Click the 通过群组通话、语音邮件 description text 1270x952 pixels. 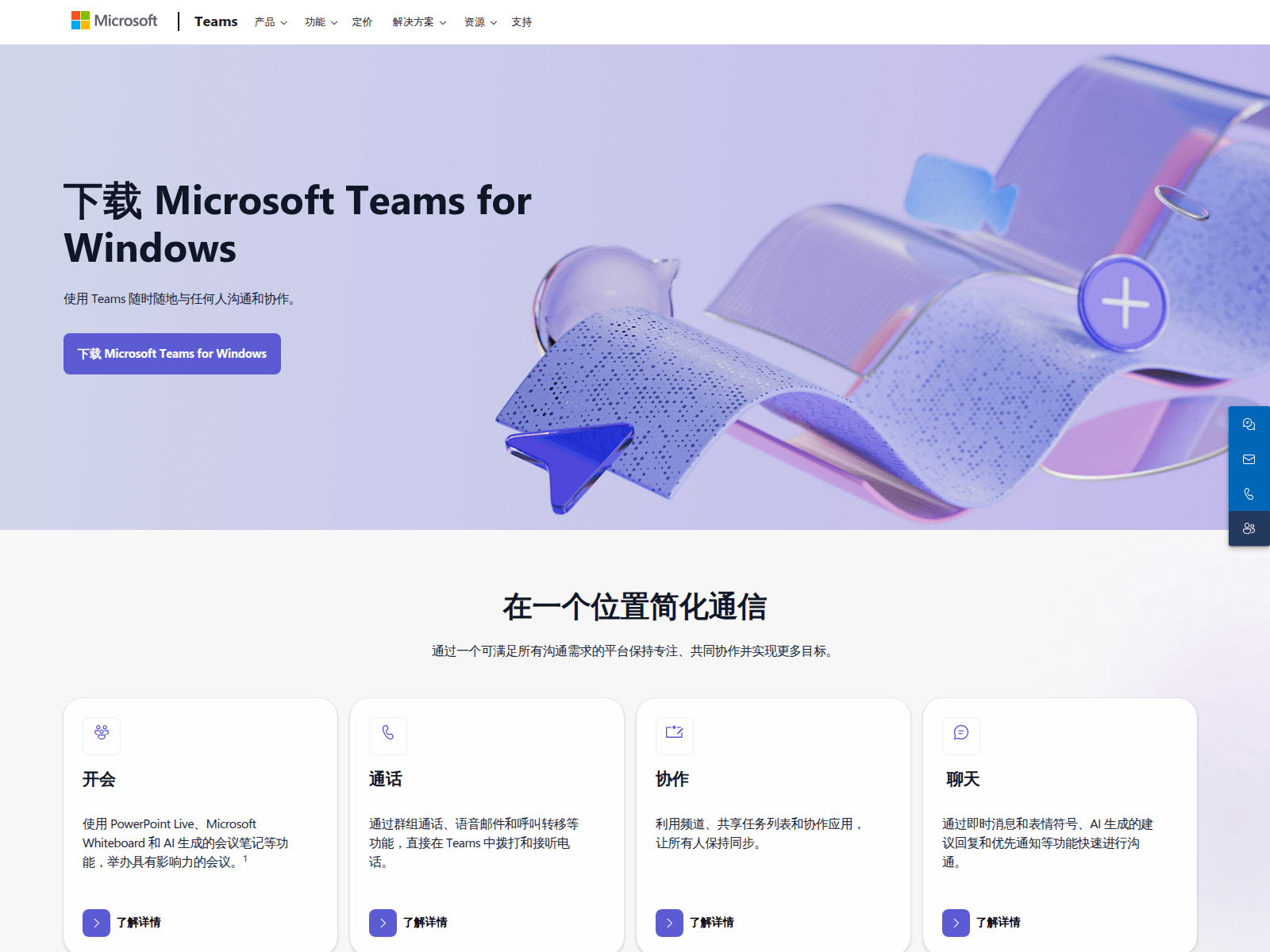pos(474,843)
